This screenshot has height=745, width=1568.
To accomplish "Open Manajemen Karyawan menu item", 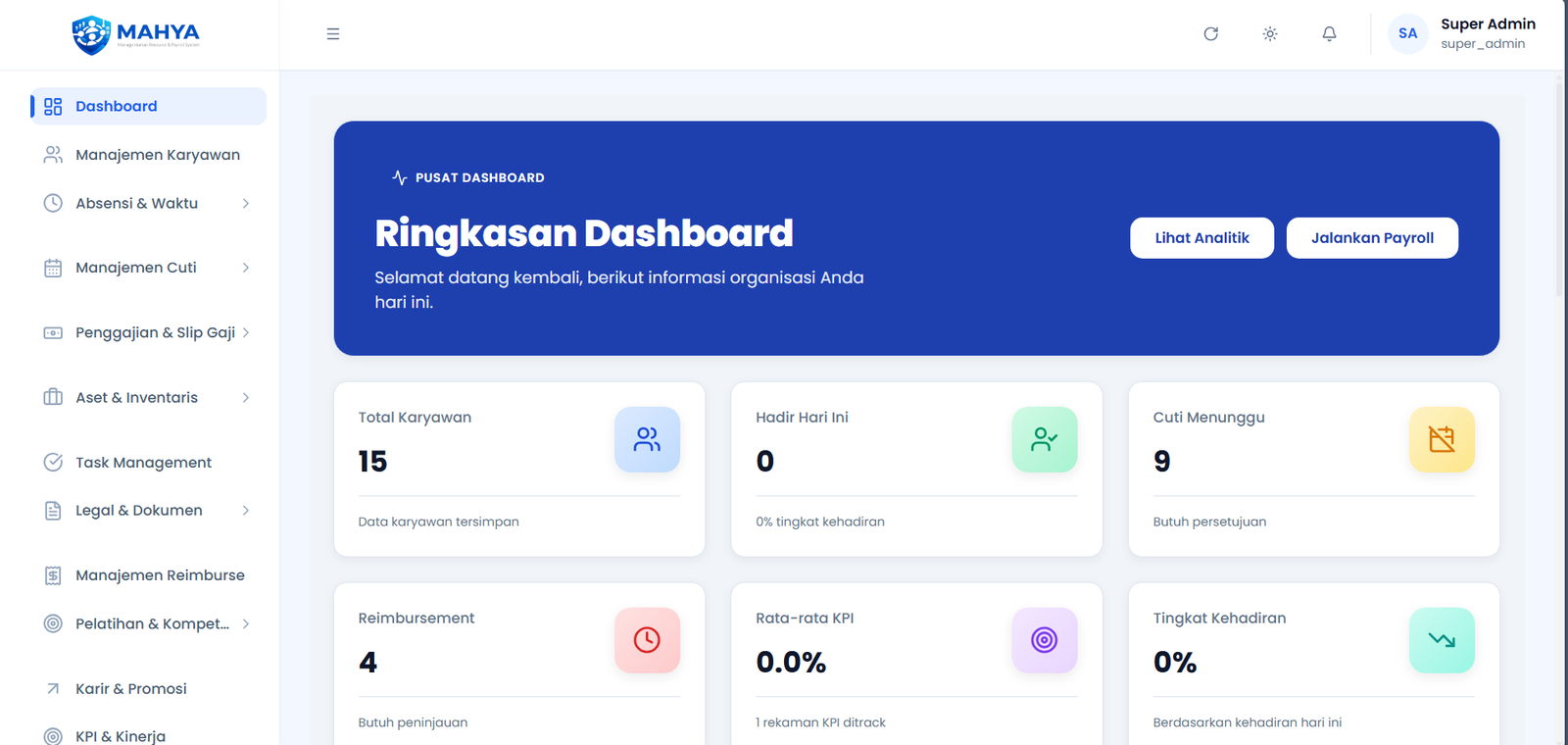I will [148, 155].
